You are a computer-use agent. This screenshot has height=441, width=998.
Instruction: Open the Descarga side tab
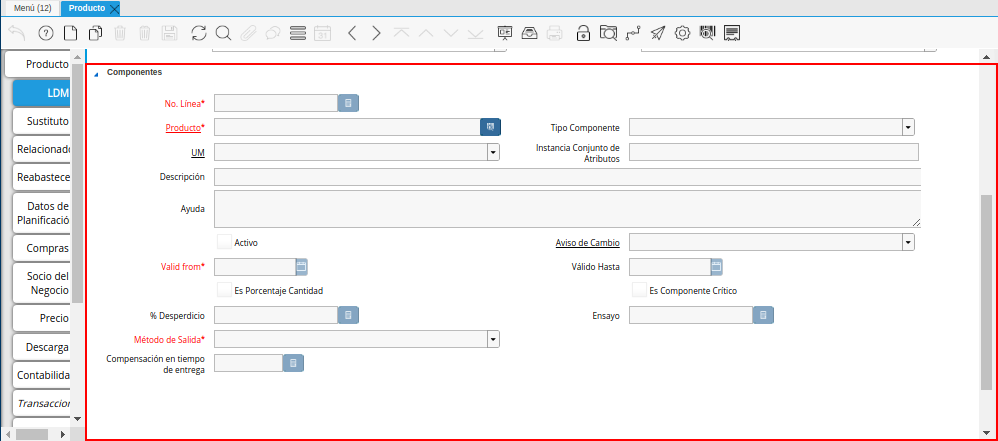(42, 347)
